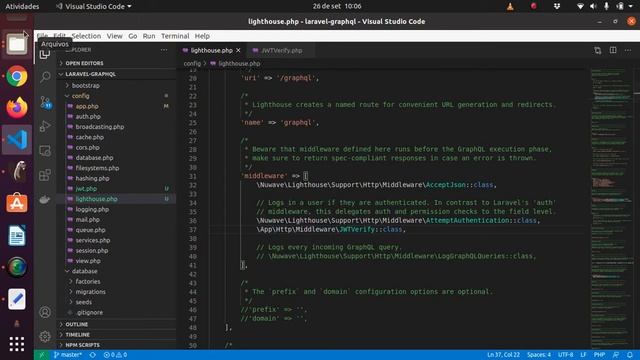
Task: Open editor more actions ellipsis
Action: pyautogui.click(x=628, y=50)
